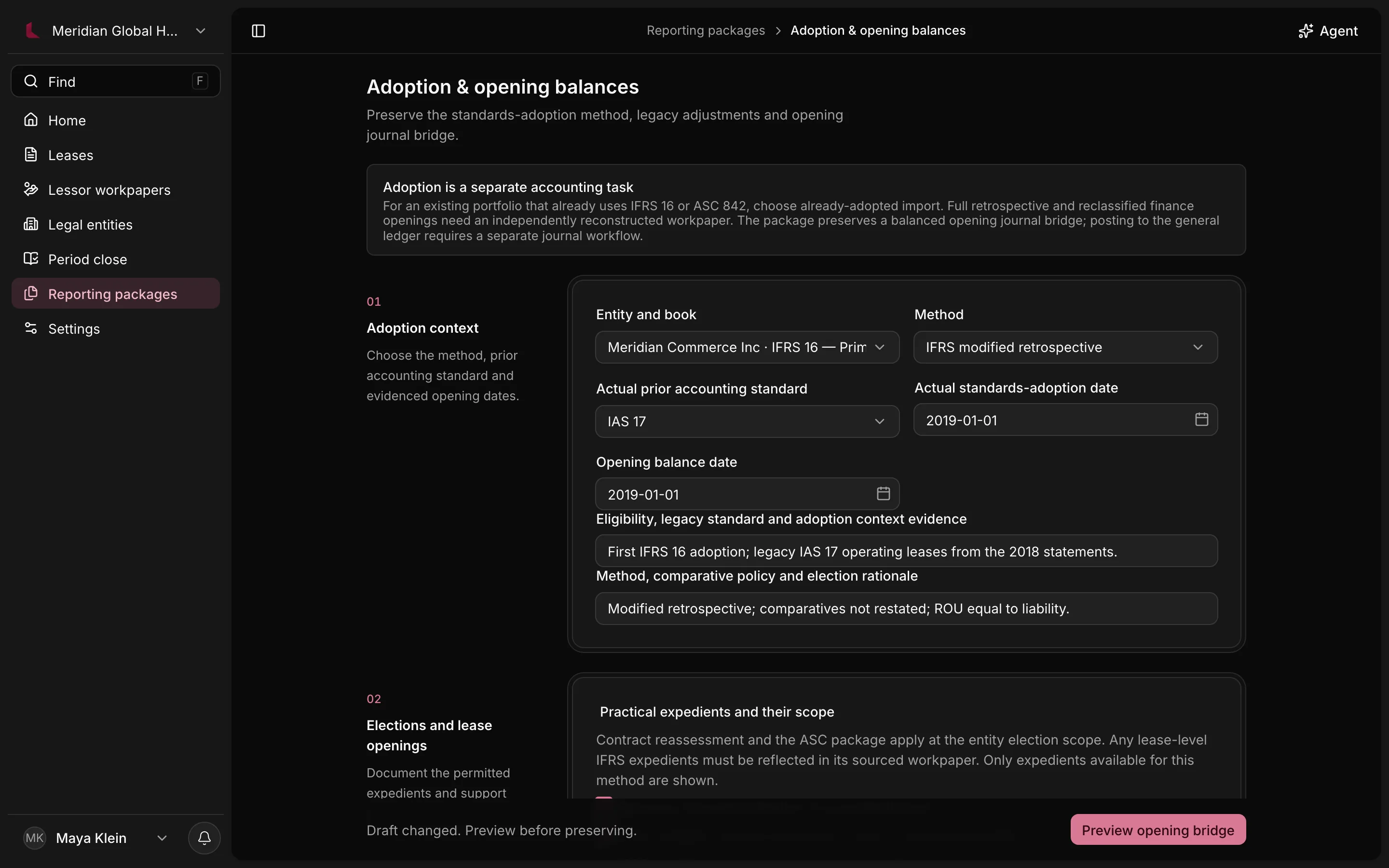
Task: Click the 'Adoption context' section heading
Action: tap(422, 328)
